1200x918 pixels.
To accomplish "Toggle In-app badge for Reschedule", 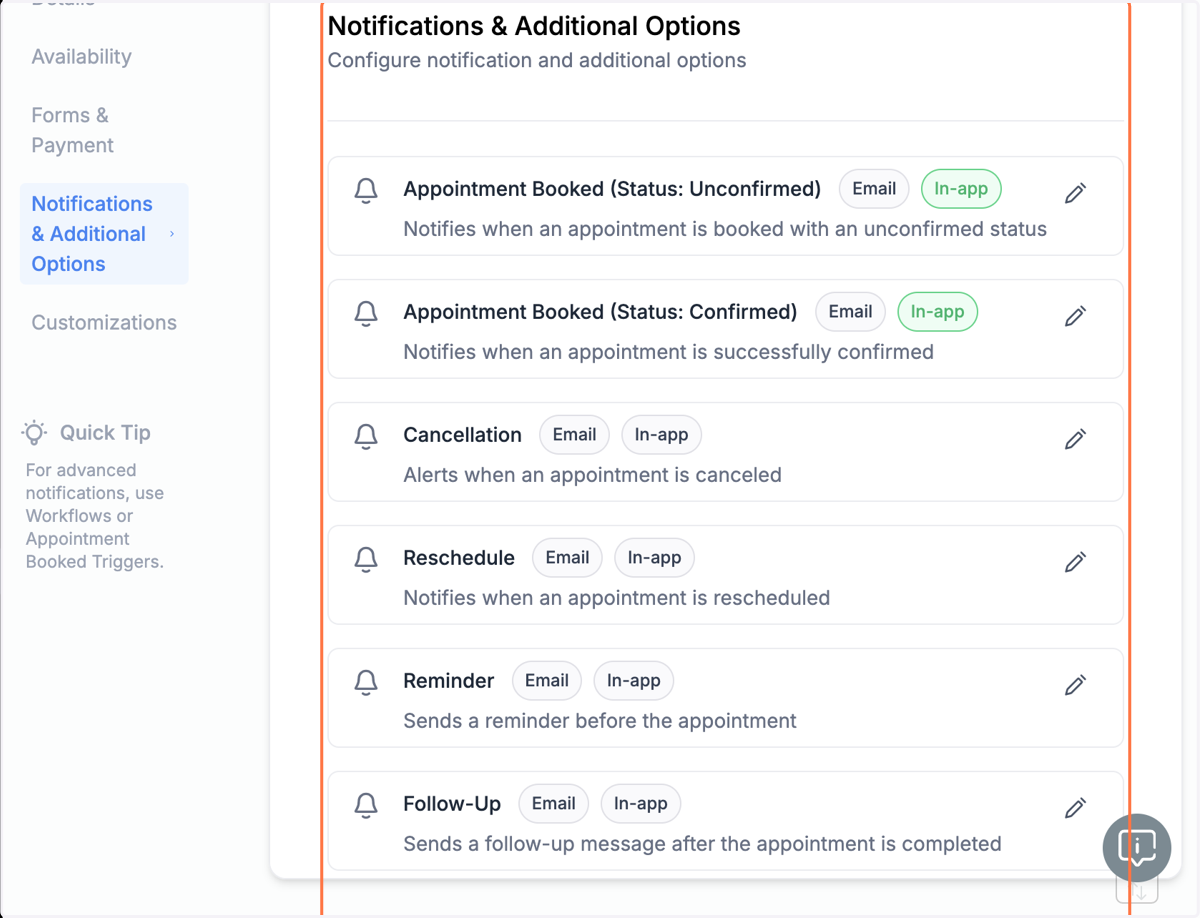I will (655, 558).
